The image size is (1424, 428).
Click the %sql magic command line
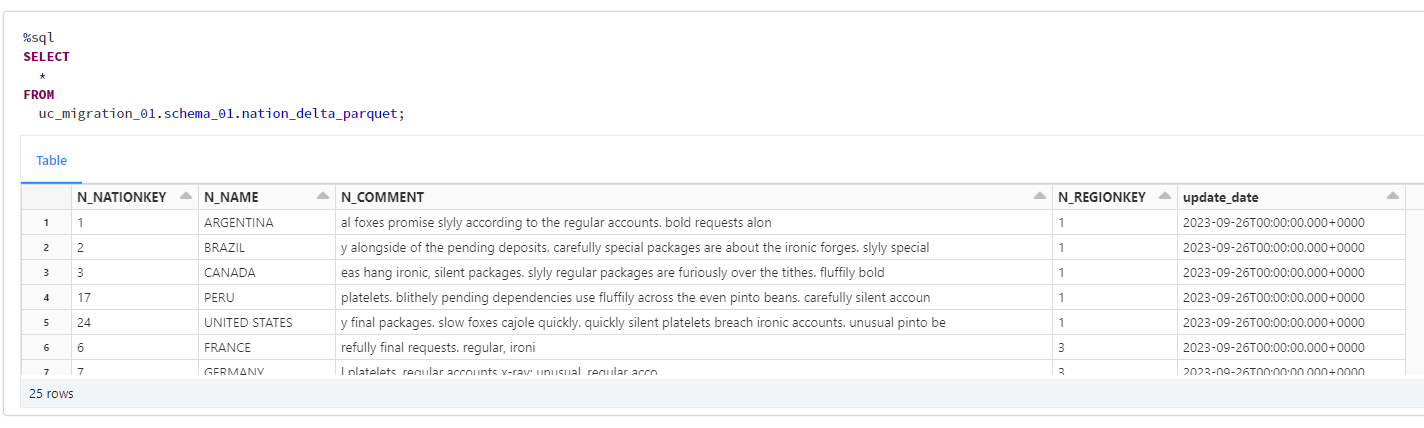pos(39,38)
